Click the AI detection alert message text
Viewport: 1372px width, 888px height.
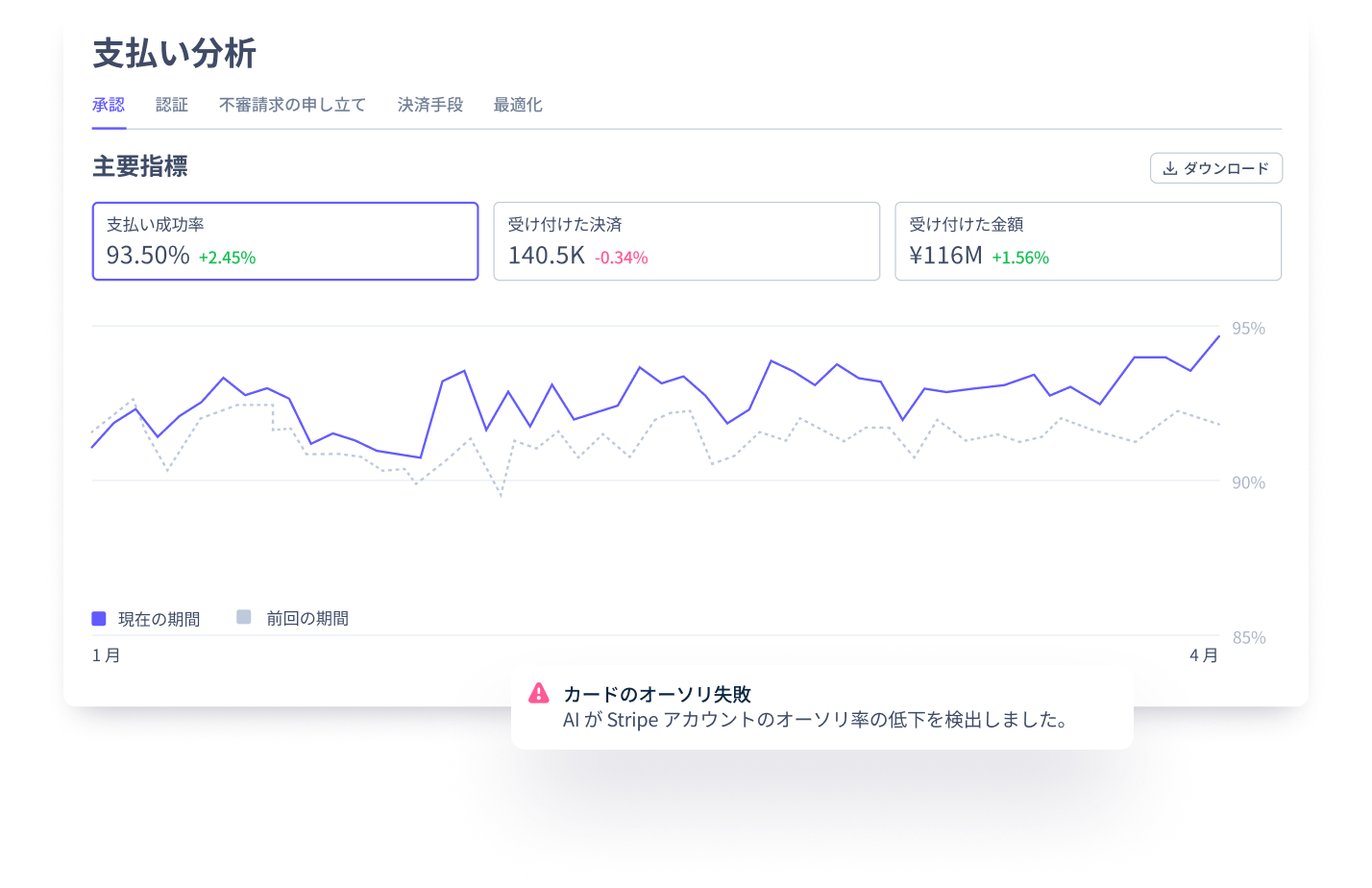coord(815,720)
